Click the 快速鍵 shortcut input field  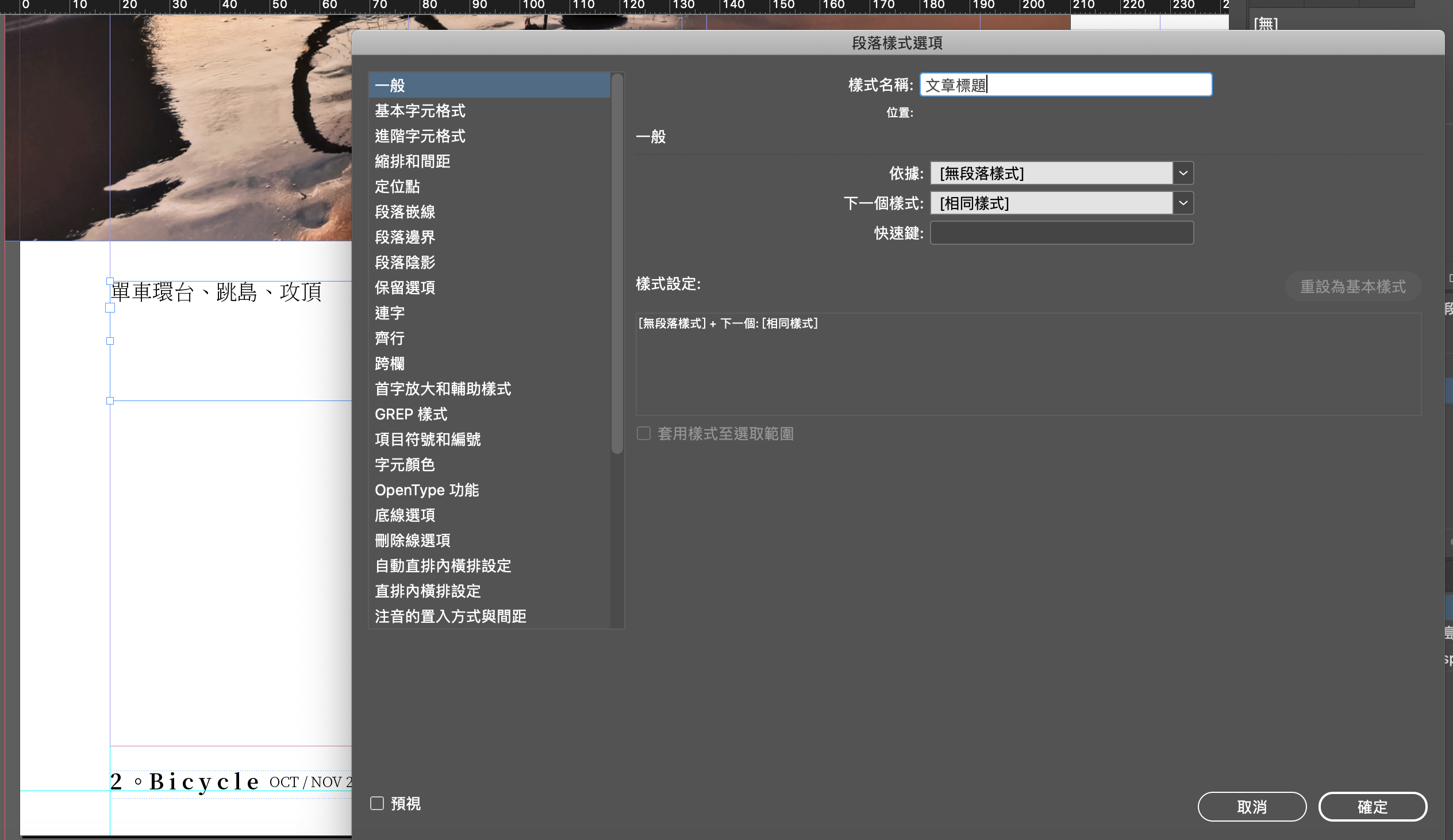pyautogui.click(x=1061, y=233)
